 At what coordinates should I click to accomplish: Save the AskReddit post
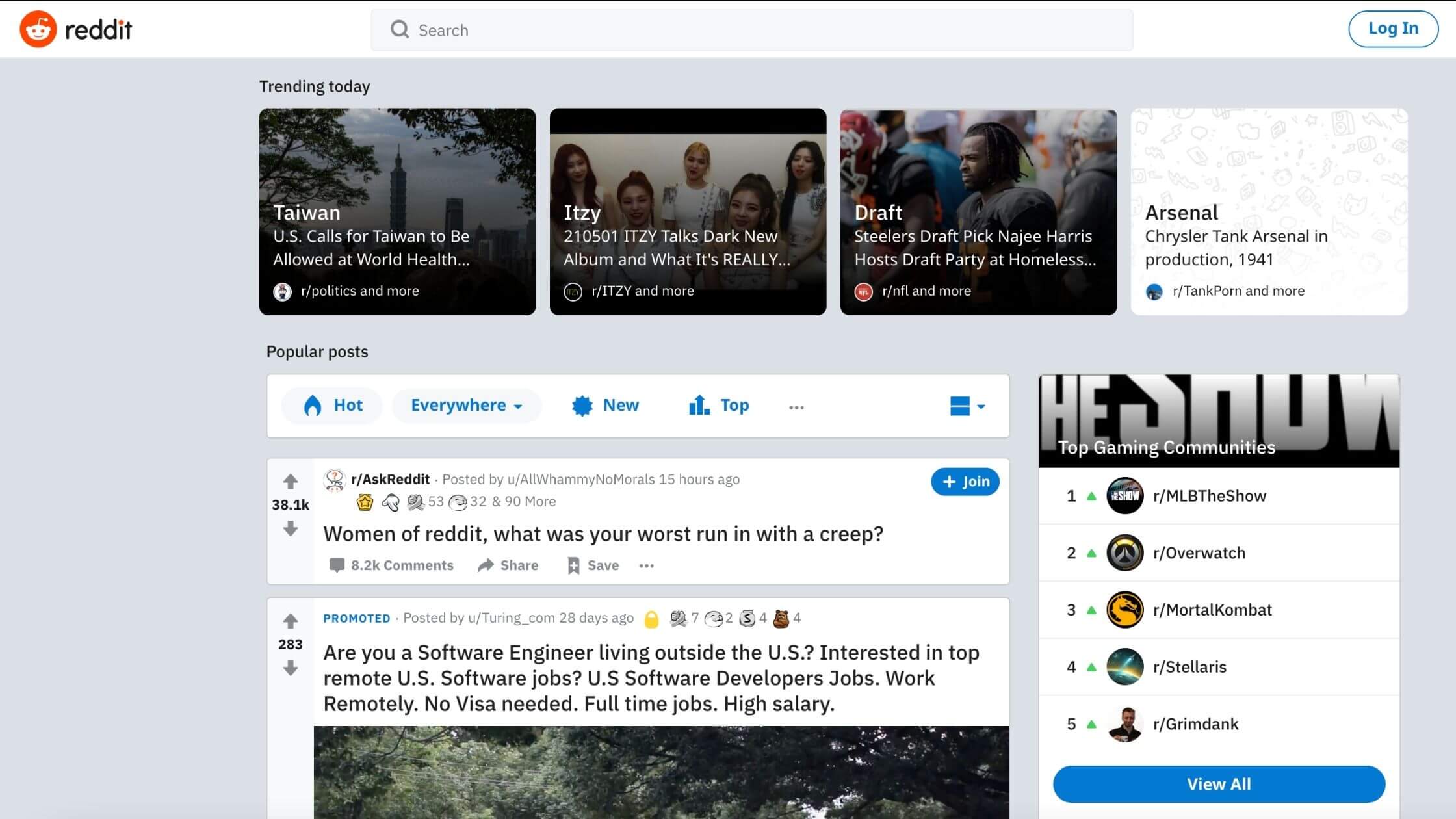click(593, 565)
